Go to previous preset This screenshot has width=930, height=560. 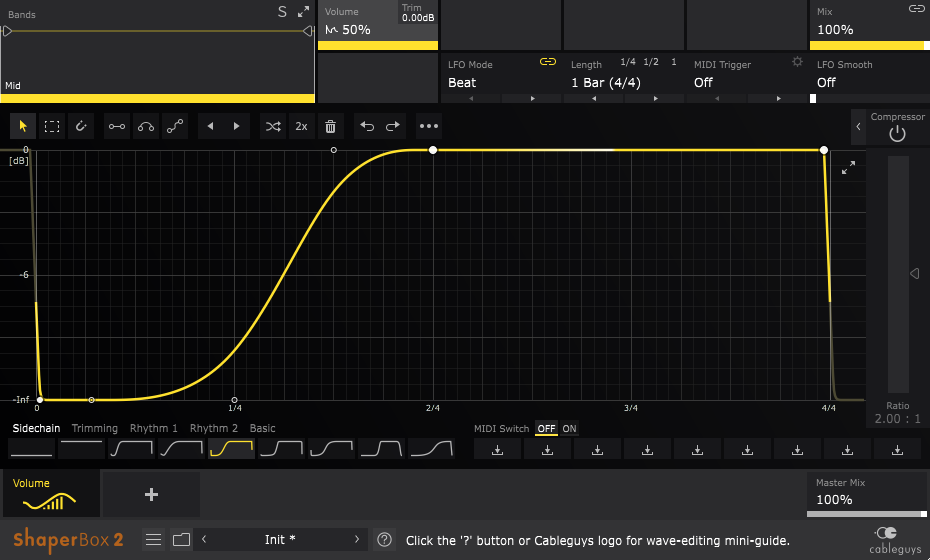coord(204,539)
